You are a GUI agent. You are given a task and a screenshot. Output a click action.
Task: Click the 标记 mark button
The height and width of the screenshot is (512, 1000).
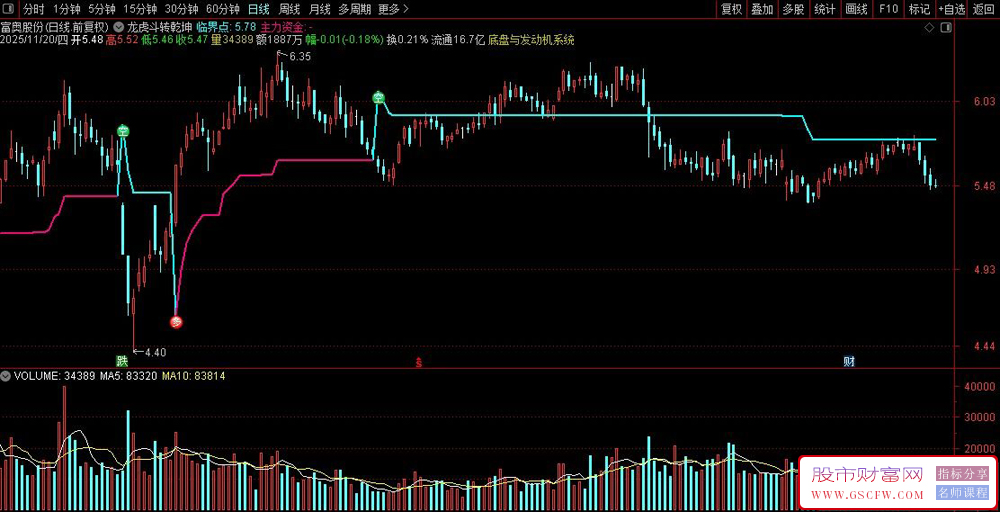pos(919,9)
